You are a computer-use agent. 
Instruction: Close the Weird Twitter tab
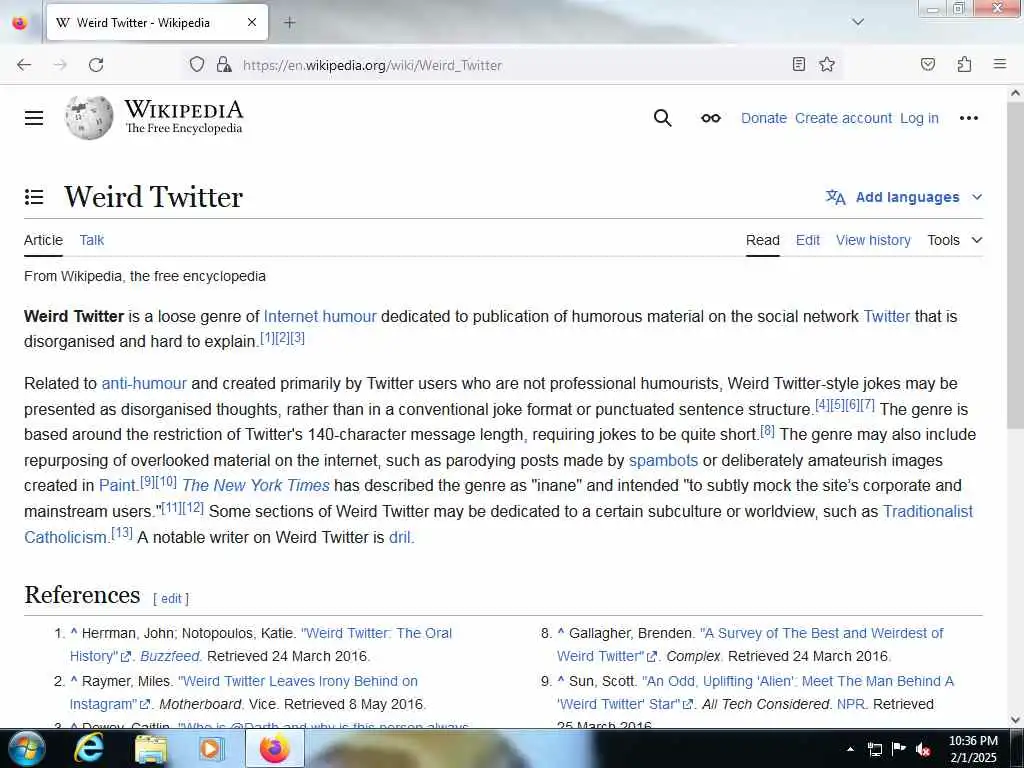pos(251,22)
